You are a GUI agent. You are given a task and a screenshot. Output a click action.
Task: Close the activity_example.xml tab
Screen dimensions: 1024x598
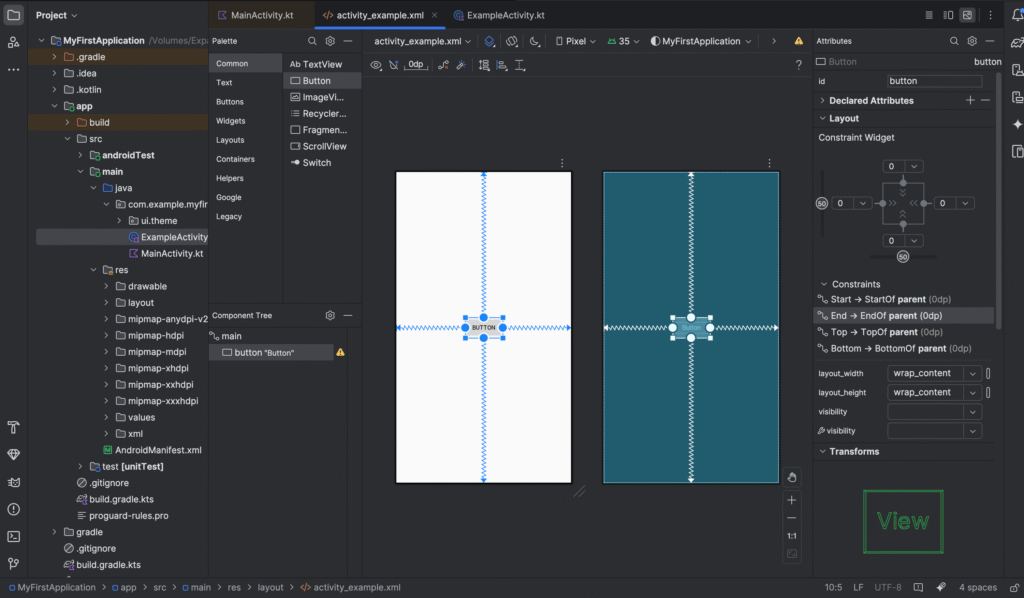[x=434, y=15]
